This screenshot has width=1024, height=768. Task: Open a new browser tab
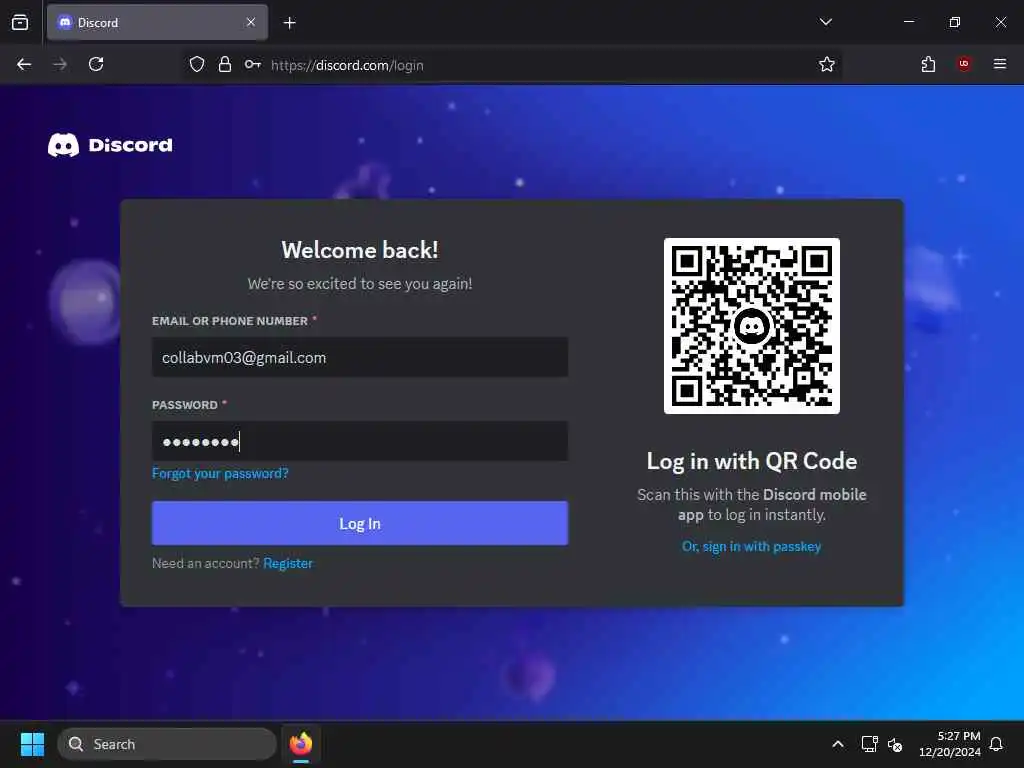pos(290,23)
